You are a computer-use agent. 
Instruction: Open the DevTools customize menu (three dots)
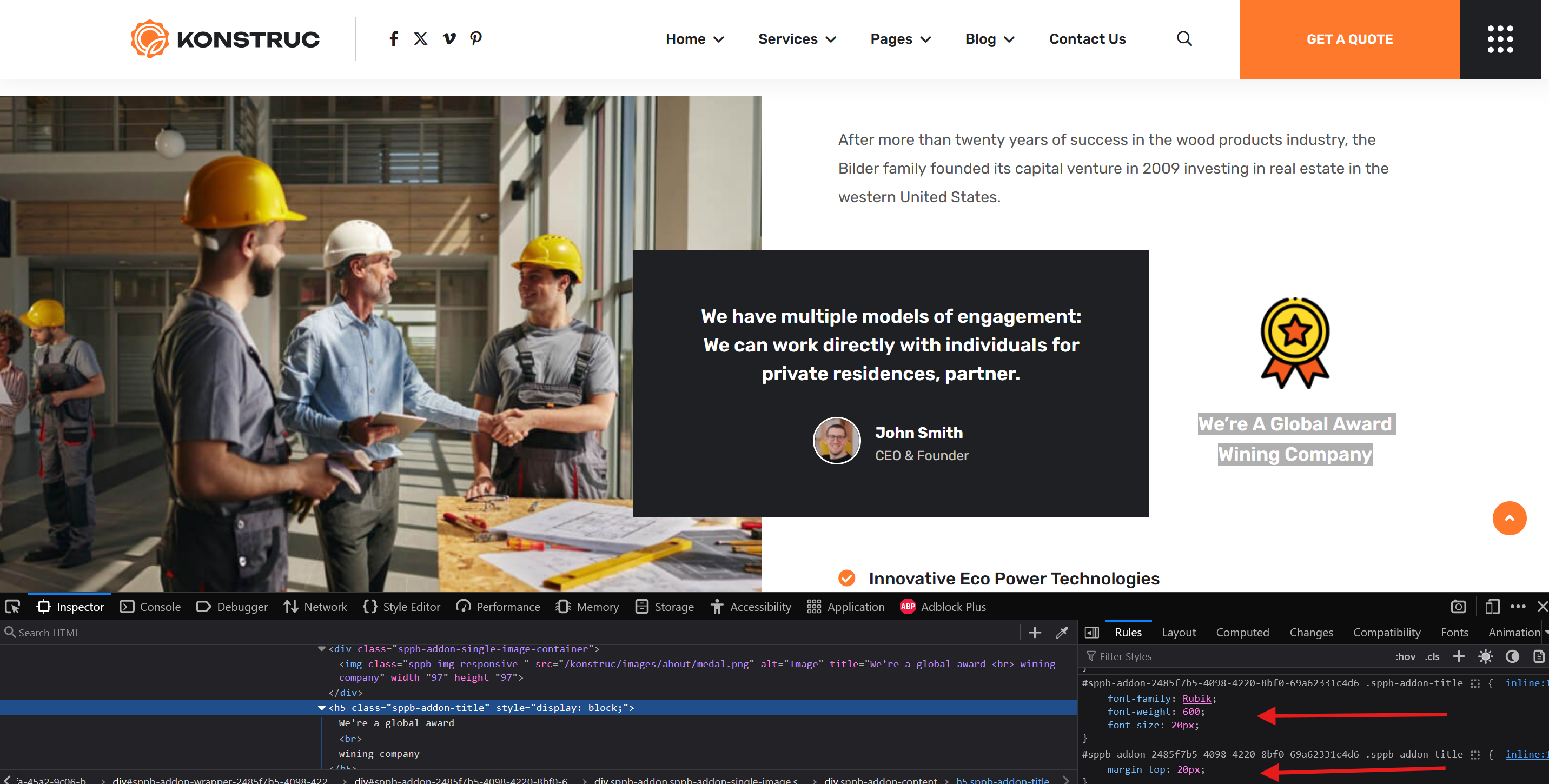tap(1519, 607)
